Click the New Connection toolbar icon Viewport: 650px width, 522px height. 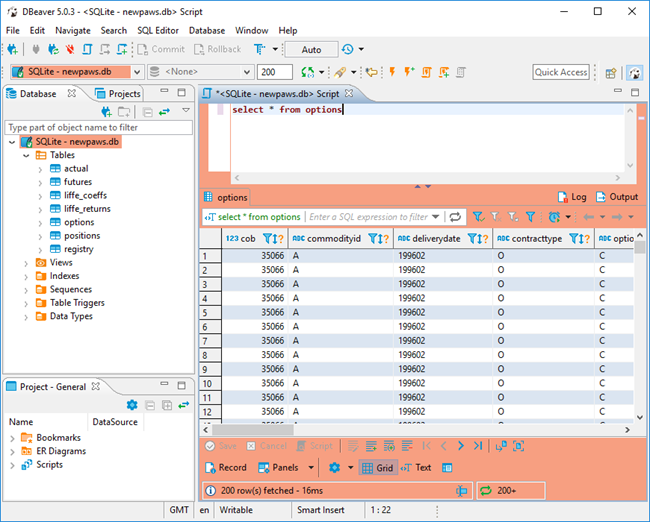[12, 49]
